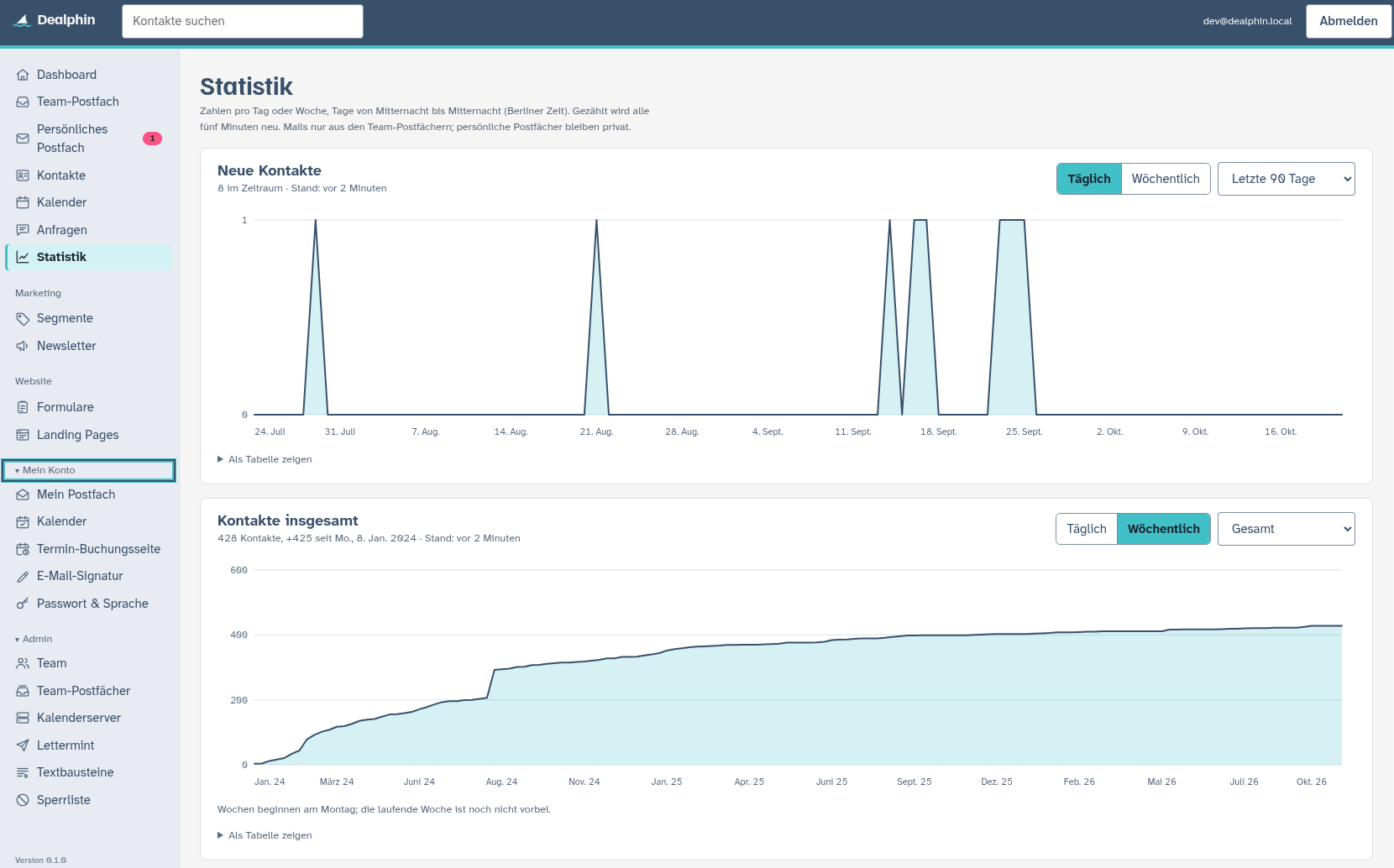
Task: Select Täglich for Neue Kontakte chart
Action: (x=1089, y=179)
